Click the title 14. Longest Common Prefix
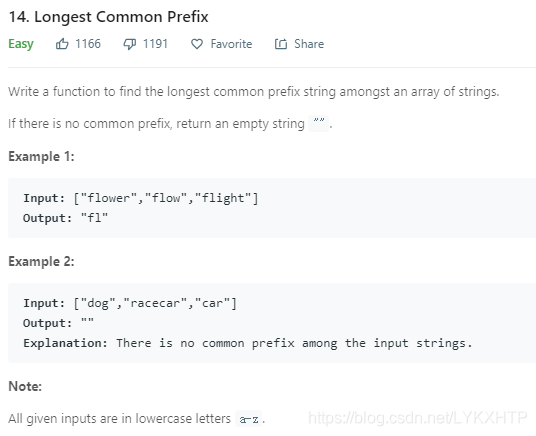Image resolution: width=536 pixels, height=436 pixels. 108,17
